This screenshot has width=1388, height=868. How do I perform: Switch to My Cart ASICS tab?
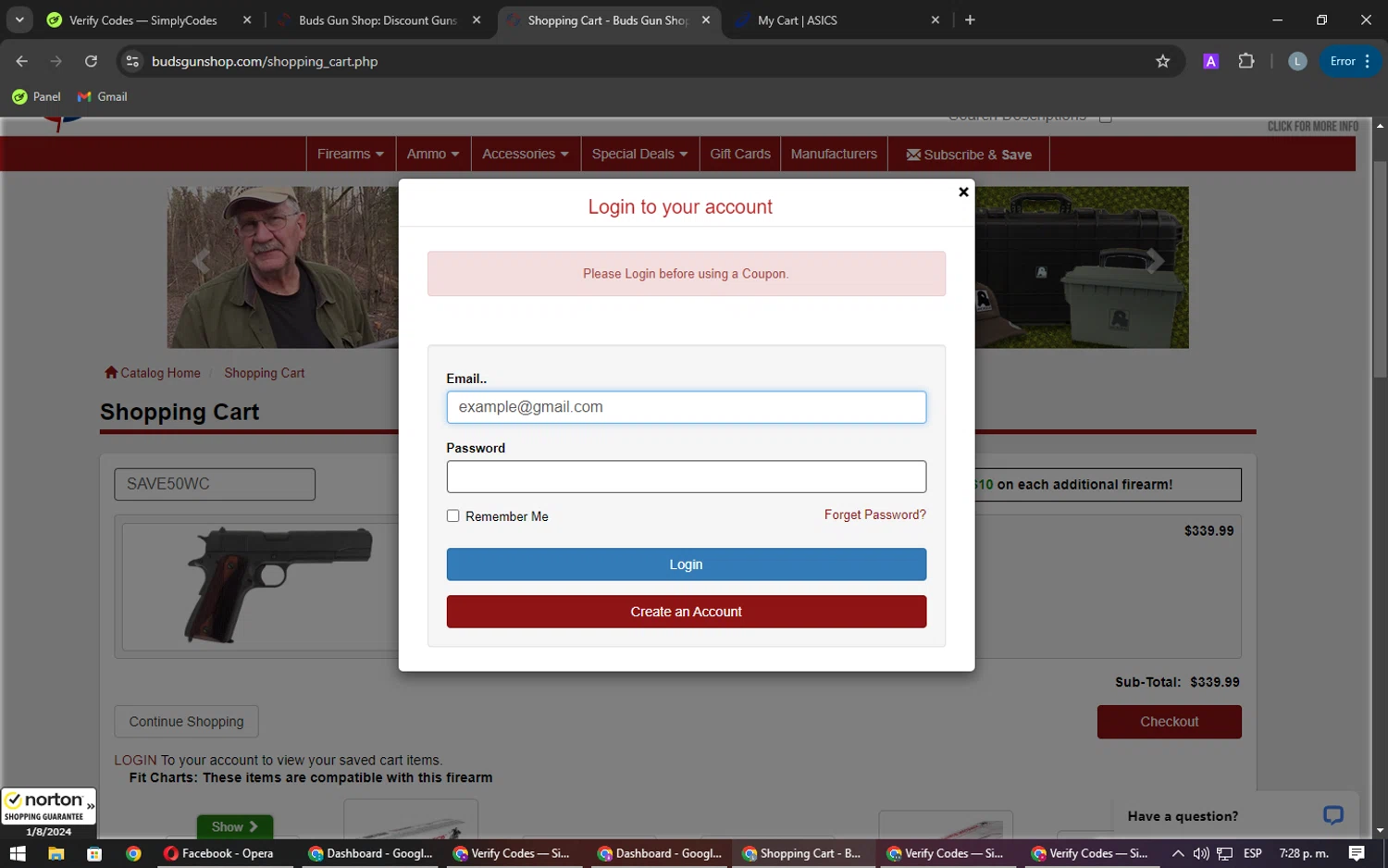(x=833, y=20)
